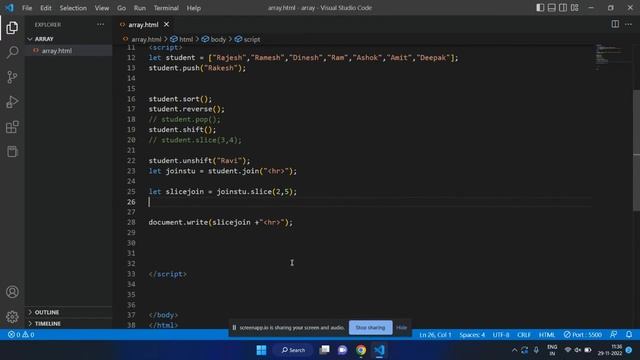Viewport: 640px width, 360px height.
Task: Click the minimap code preview
Action: (x=608, y=57)
